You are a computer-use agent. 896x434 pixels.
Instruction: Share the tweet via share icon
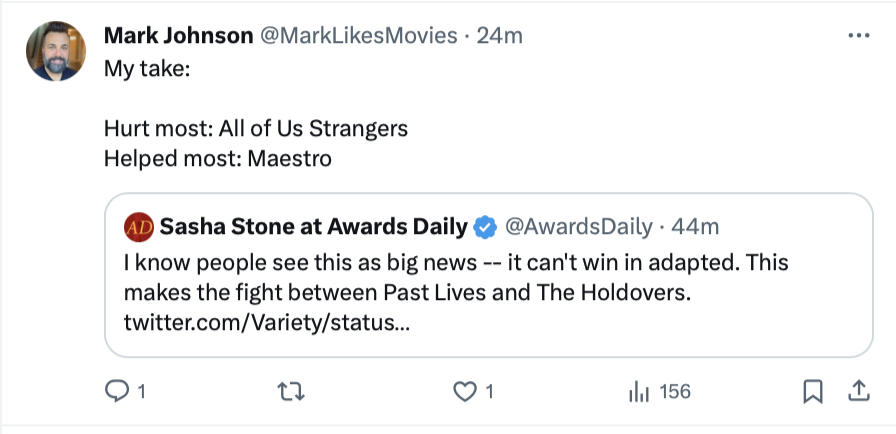tap(858, 392)
